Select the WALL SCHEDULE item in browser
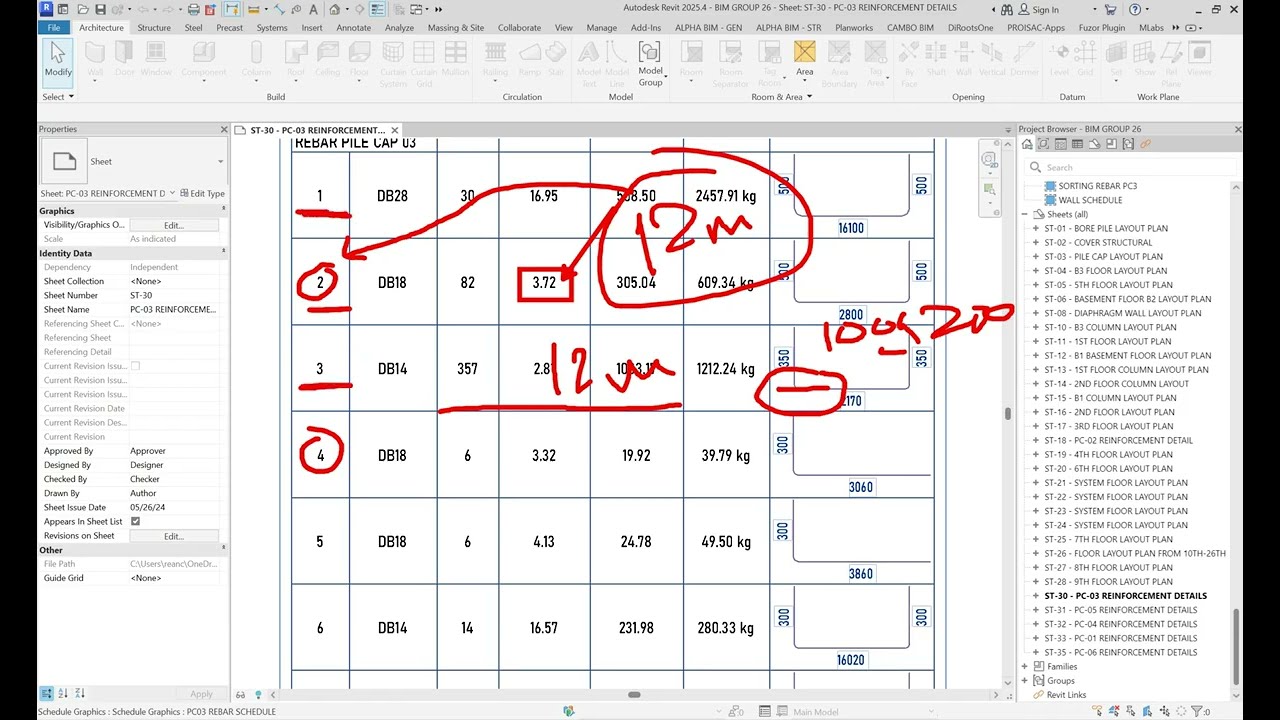The width and height of the screenshot is (1280, 720). tap(1090, 200)
